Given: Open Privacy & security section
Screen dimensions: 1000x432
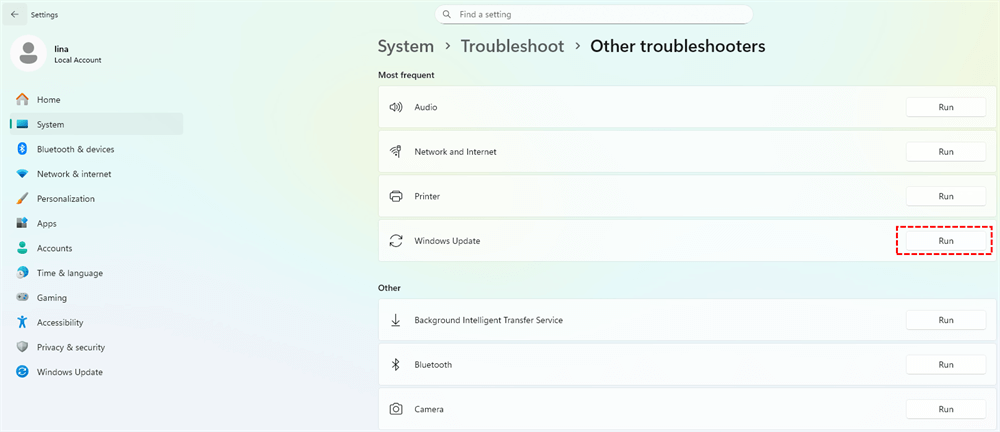Looking at the screenshot, I should (70, 347).
